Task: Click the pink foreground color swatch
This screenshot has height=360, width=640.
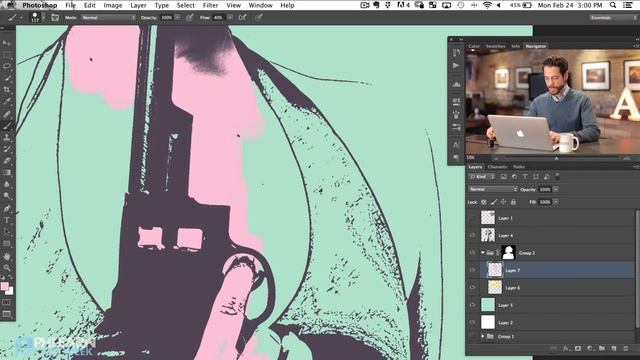Action: pos(4,286)
